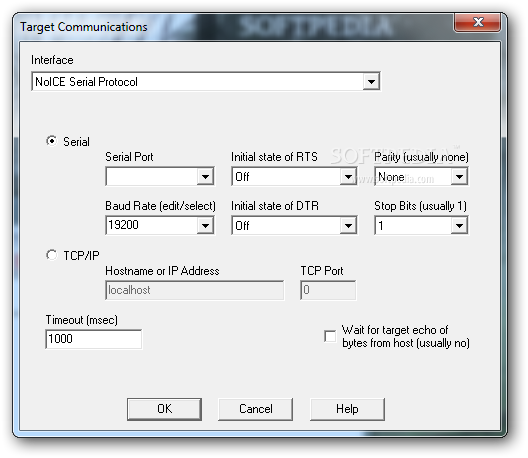Click the 'NoICE Serial Protocol' interface text
The width and height of the screenshot is (528, 458).
(x=87, y=82)
